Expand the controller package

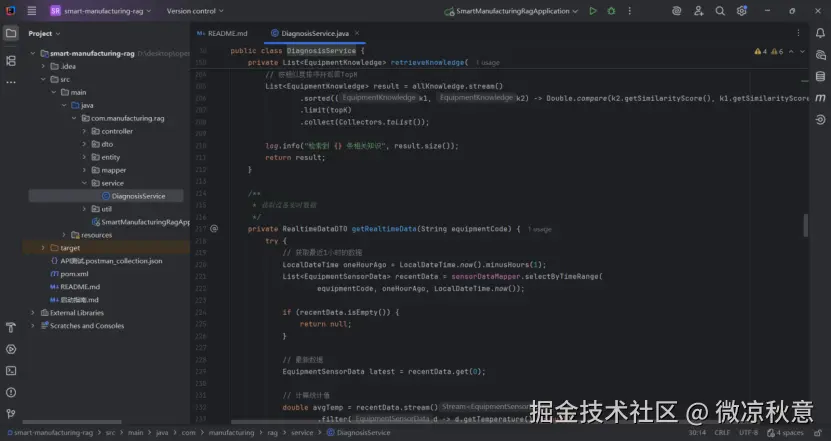[84, 131]
